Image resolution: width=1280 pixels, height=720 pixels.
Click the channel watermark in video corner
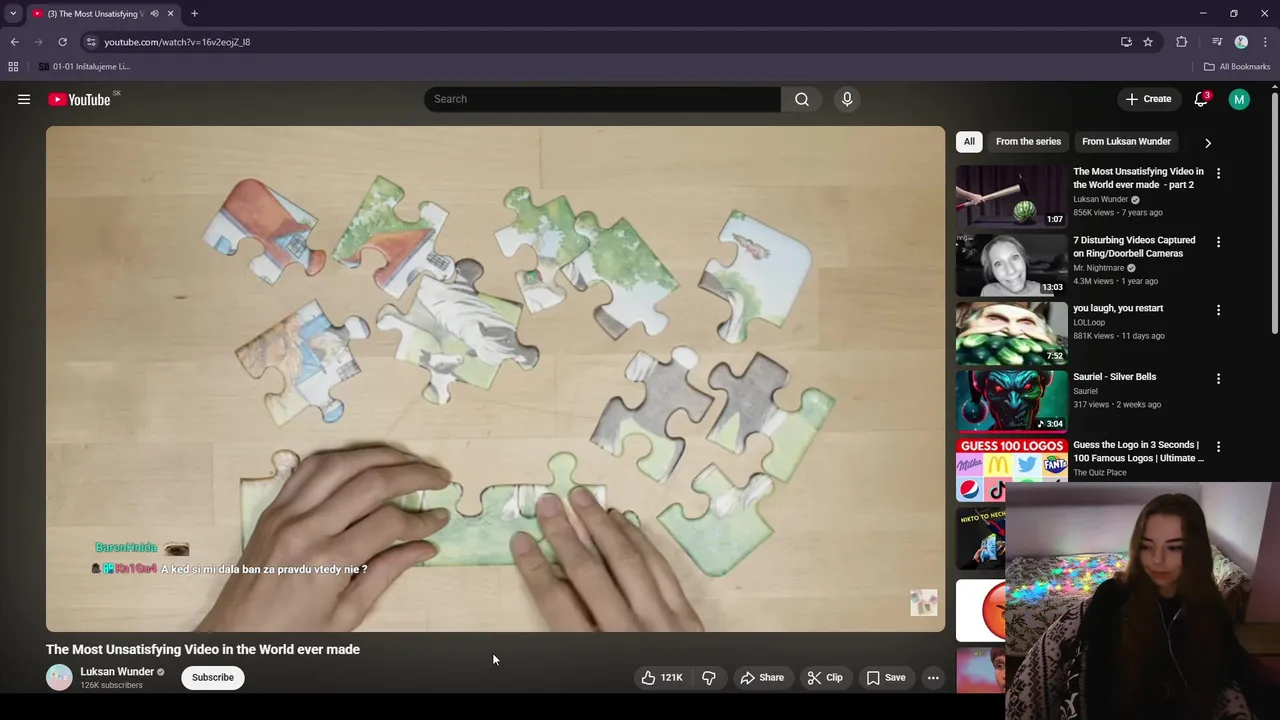click(x=924, y=603)
